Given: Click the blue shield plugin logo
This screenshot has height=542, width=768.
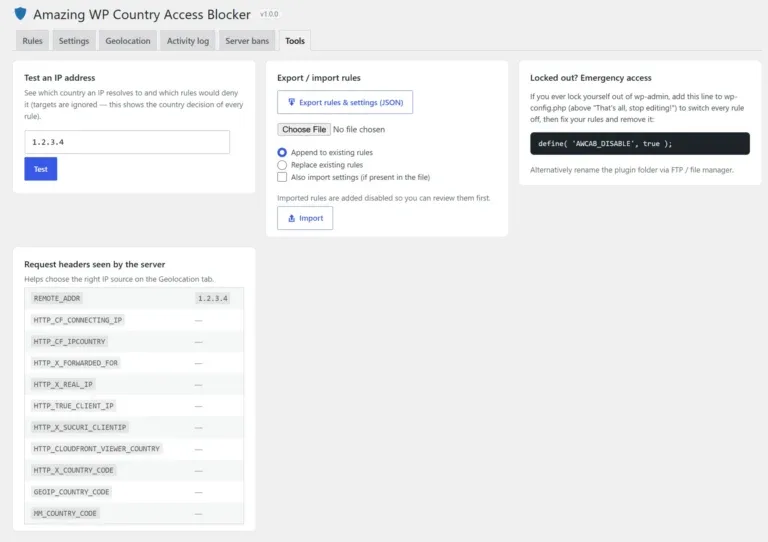Looking at the screenshot, I should point(20,14).
